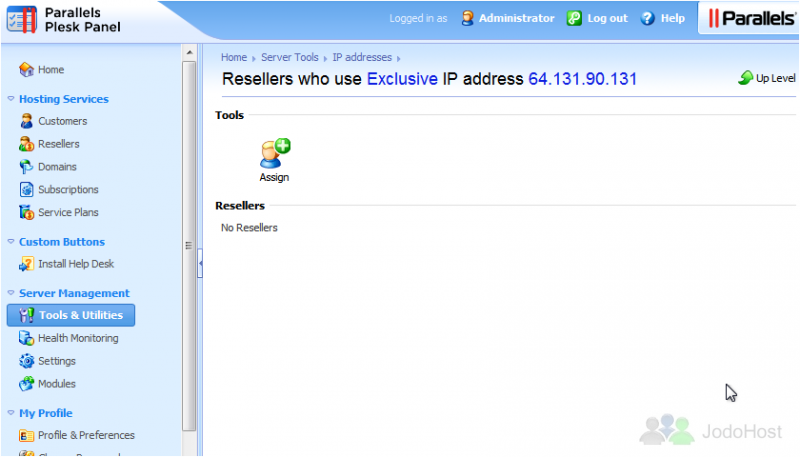Click the Service Plans icon
The image size is (800, 457).
[x=27, y=212]
